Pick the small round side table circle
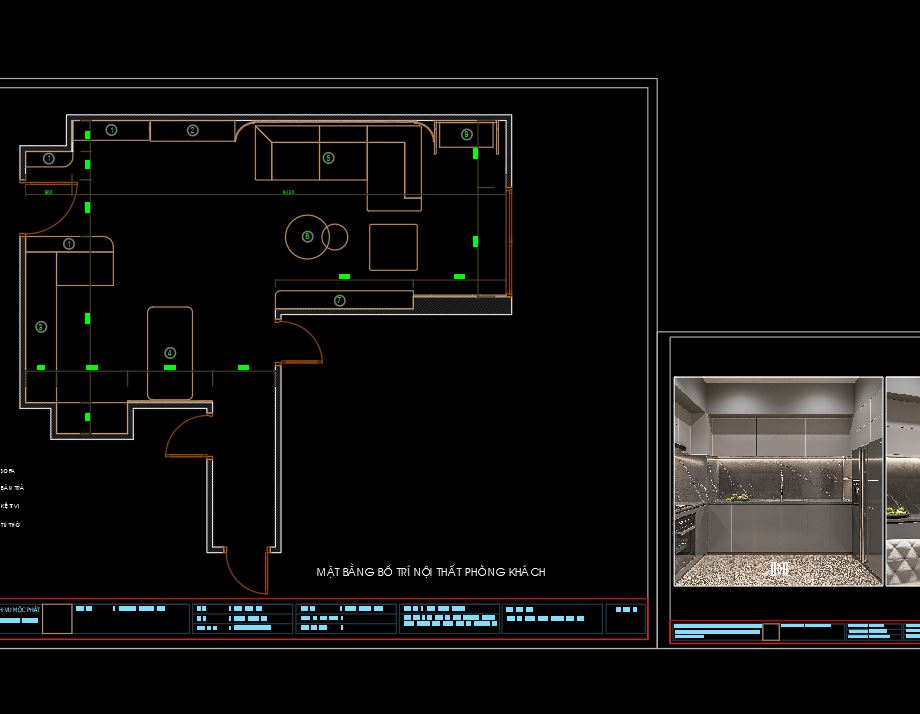The width and height of the screenshot is (920, 714). (x=335, y=237)
